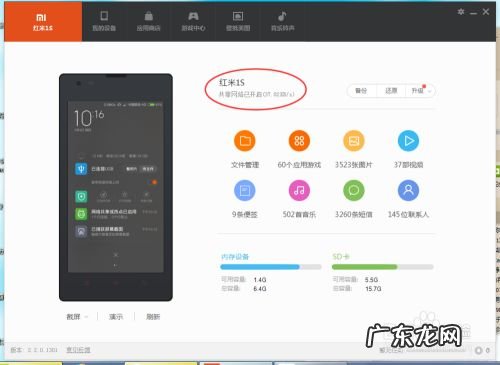Click the phone notification close X
Image resolution: width=500 pixels, height=365 pixels.
[x=116, y=255]
